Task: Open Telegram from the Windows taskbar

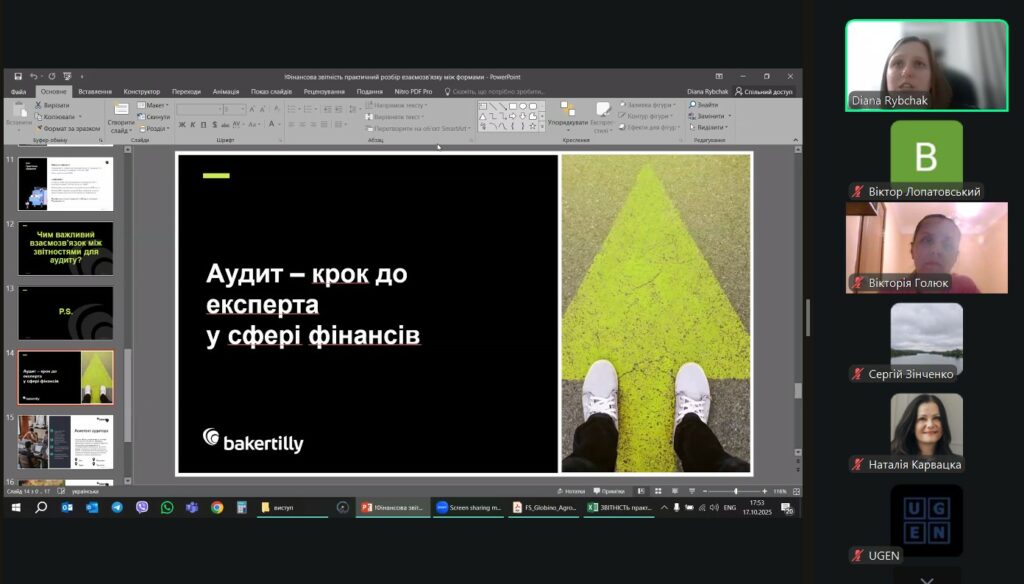Action: point(117,508)
